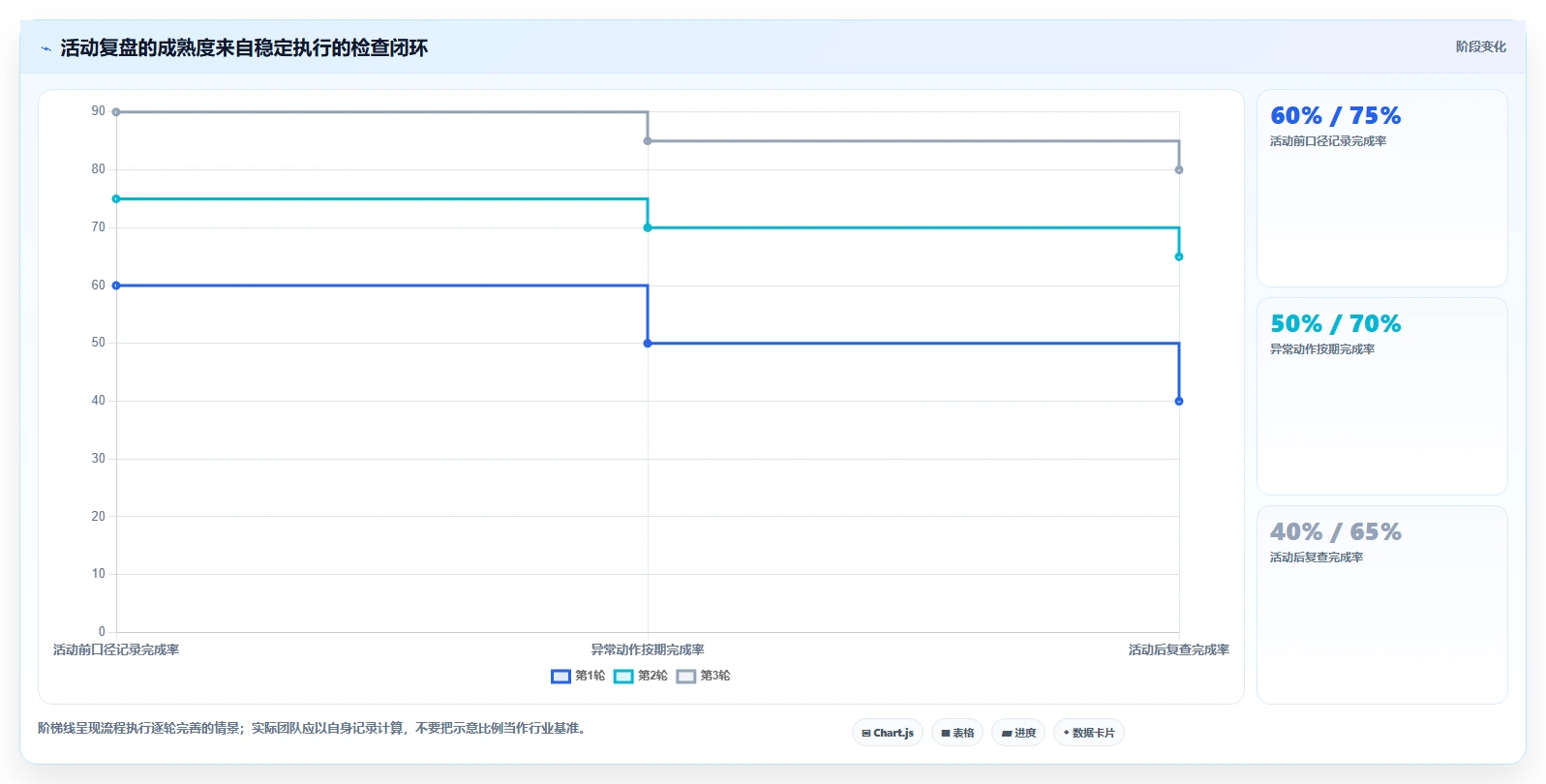This screenshot has height=784, width=1546.
Task: Toggle 第3轮 dataset in the chart legend
Action: click(x=704, y=676)
